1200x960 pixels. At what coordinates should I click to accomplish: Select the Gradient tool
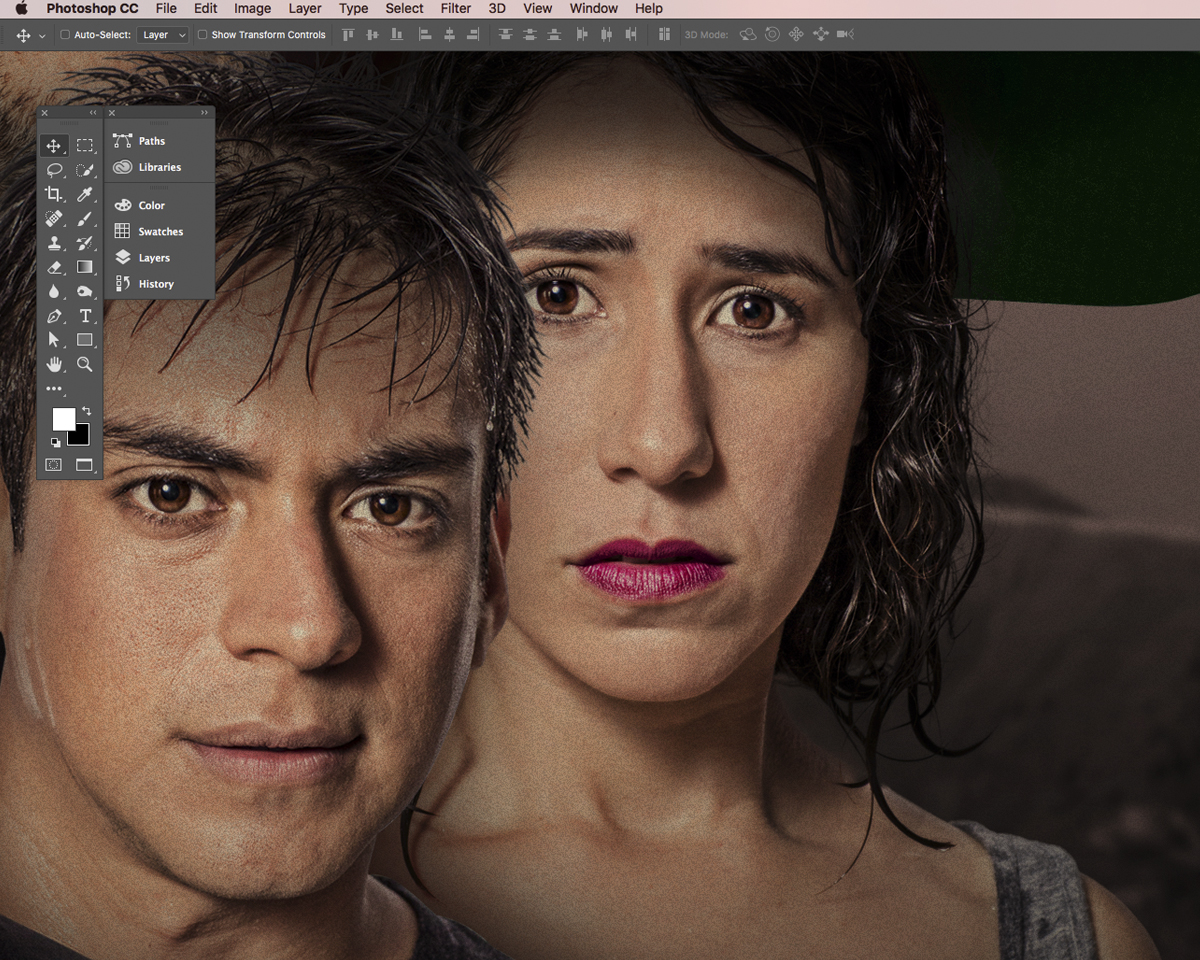(85, 267)
